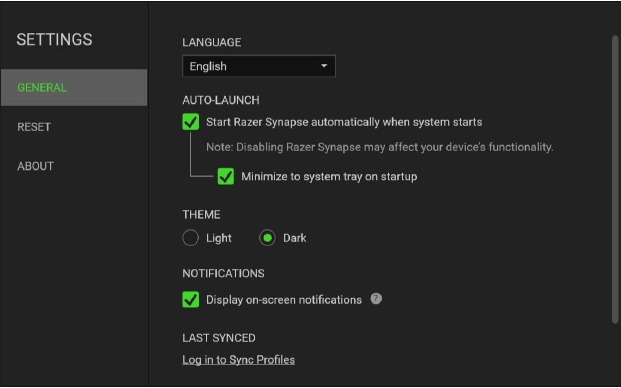Click the THEME section heading

(201, 215)
